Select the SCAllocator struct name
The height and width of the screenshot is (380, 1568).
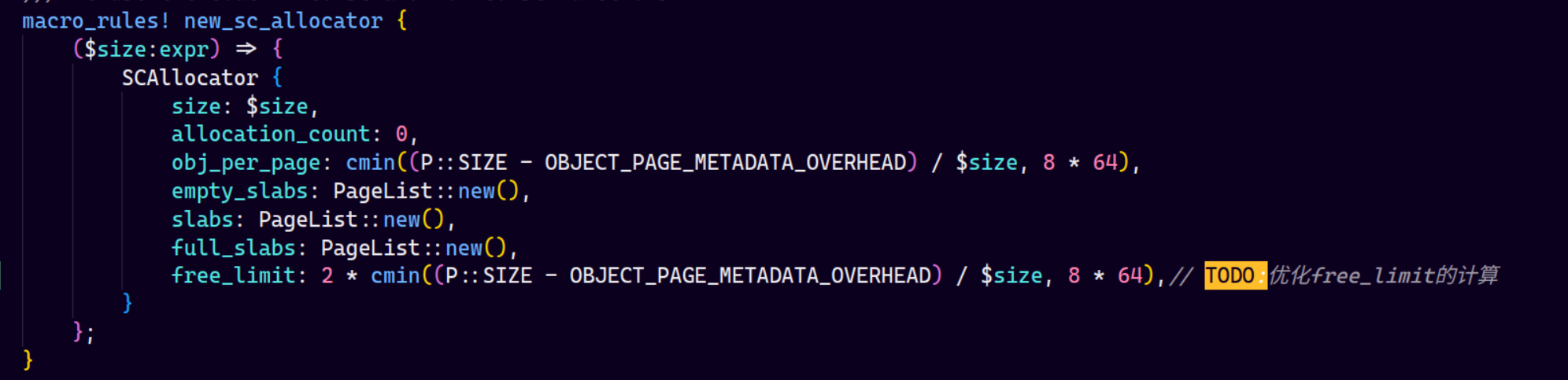(190, 78)
